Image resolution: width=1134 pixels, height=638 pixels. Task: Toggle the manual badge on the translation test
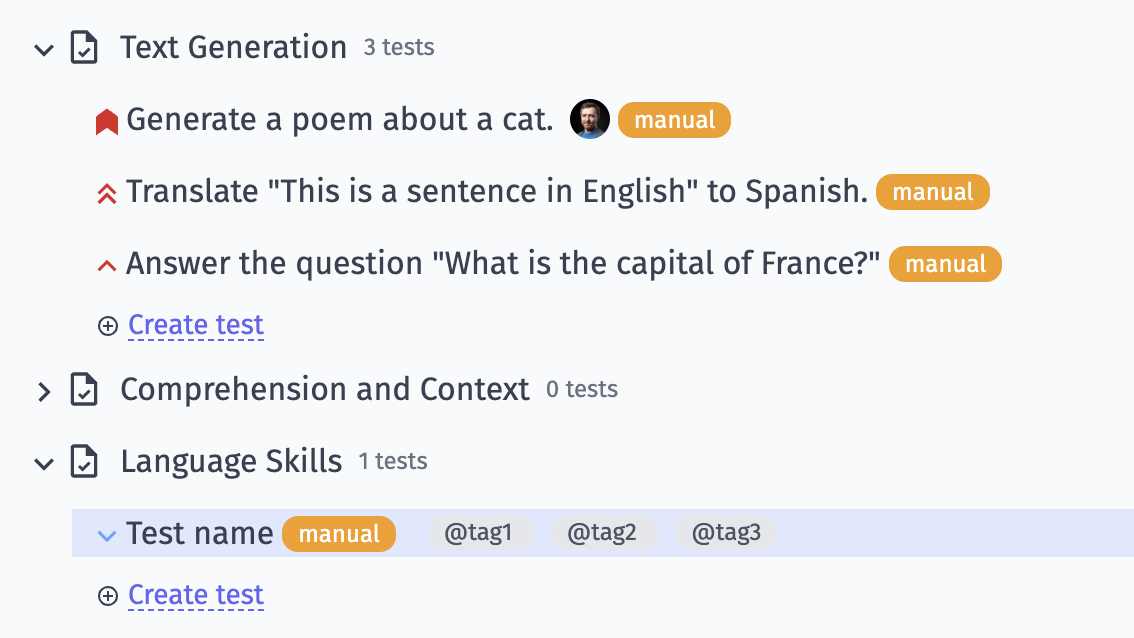[932, 191]
